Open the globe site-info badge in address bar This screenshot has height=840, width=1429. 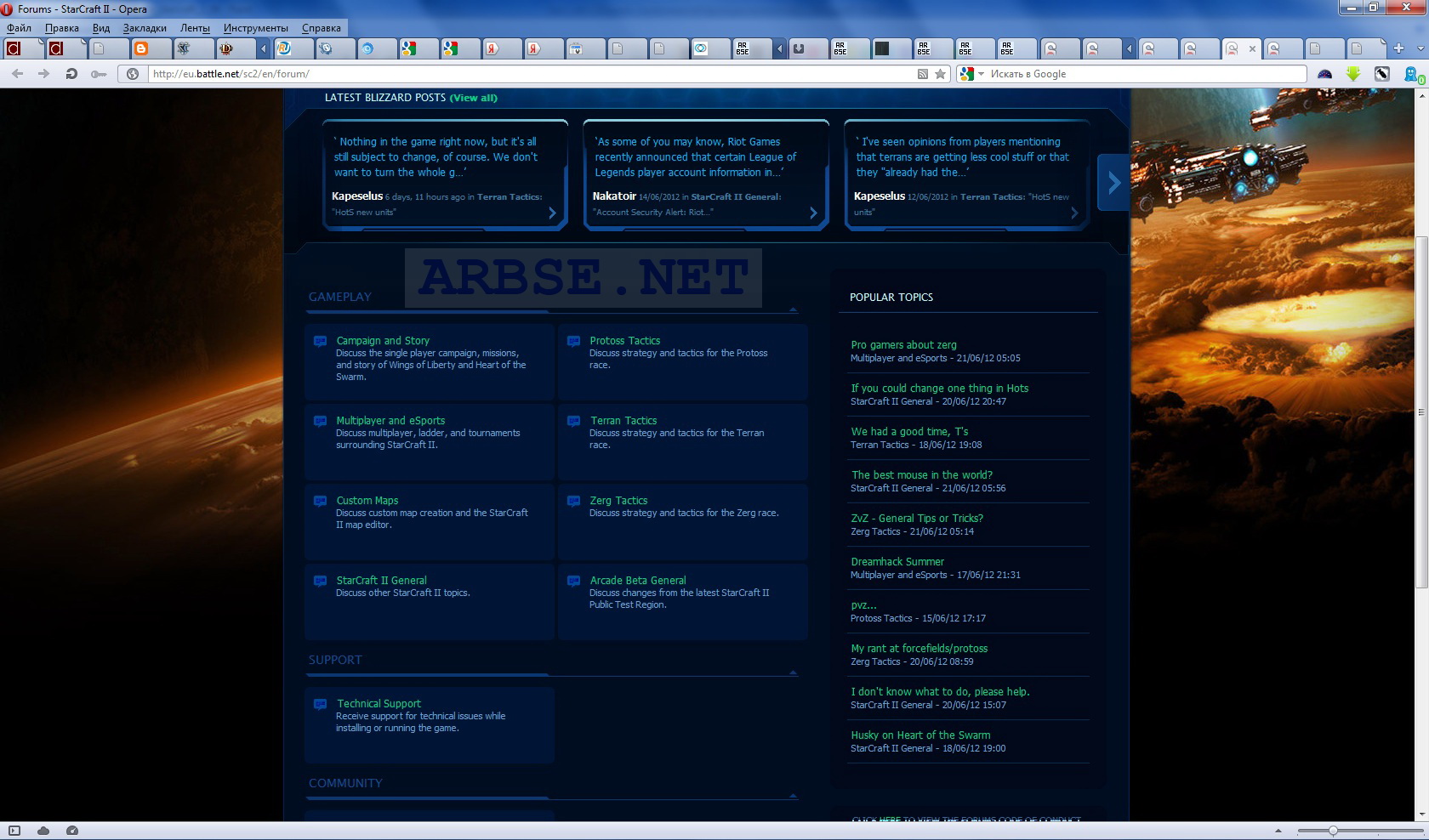(133, 74)
